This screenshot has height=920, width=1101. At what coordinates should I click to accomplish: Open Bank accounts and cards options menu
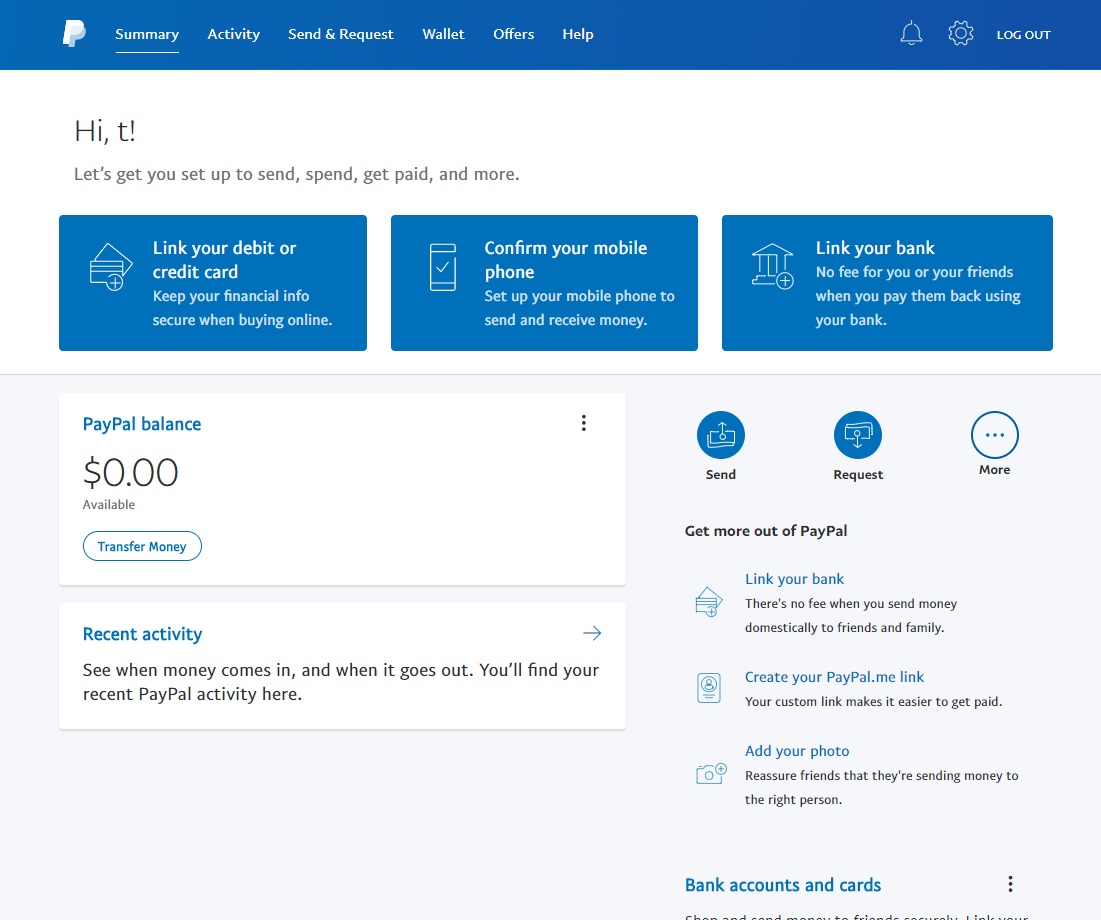[x=1010, y=884]
